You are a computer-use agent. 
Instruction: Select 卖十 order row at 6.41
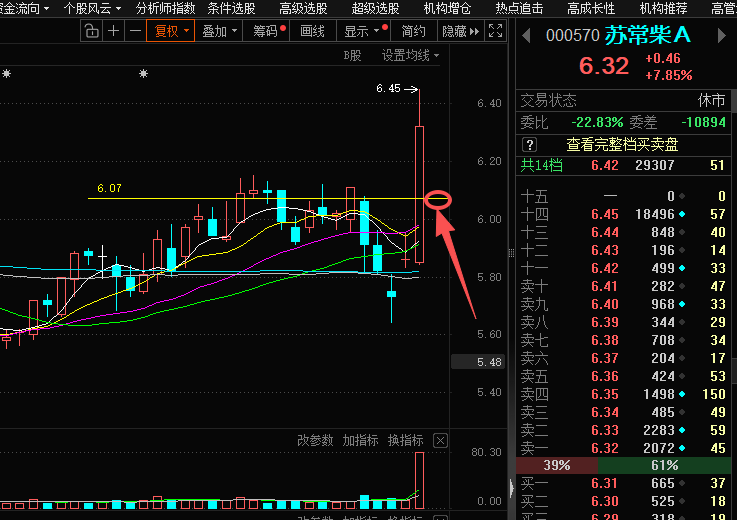click(x=623, y=286)
